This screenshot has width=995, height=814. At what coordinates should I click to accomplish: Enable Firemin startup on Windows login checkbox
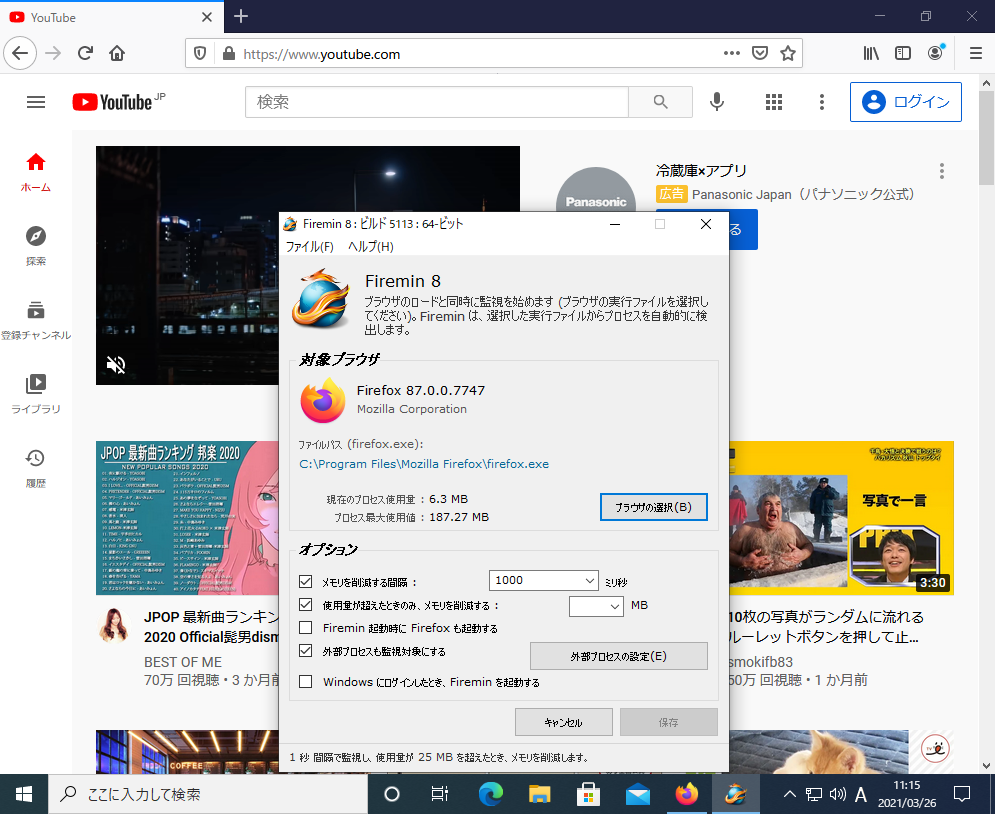[306, 682]
